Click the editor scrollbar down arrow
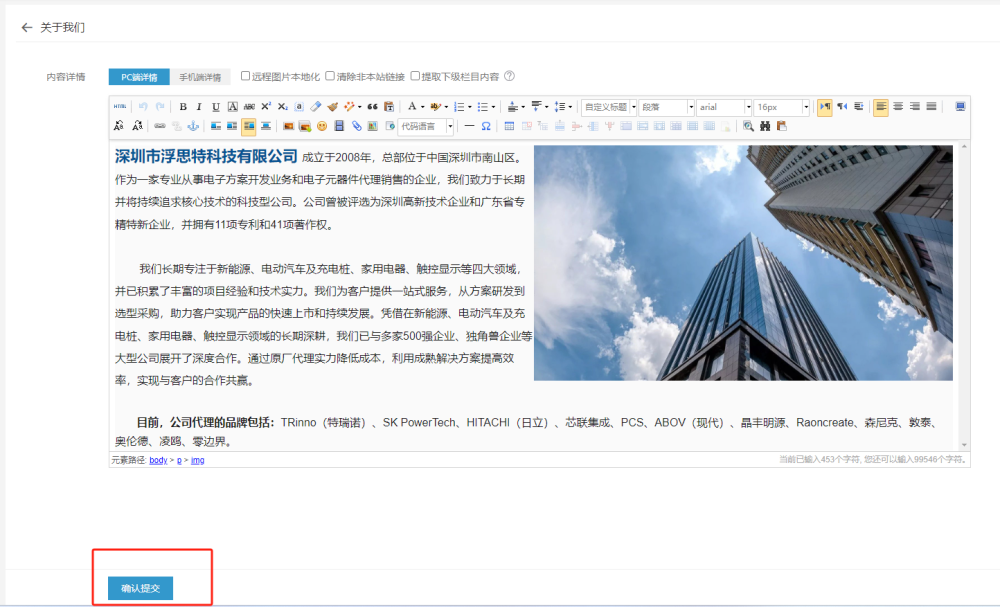Viewport: 1000px width, 607px height. 964,445
